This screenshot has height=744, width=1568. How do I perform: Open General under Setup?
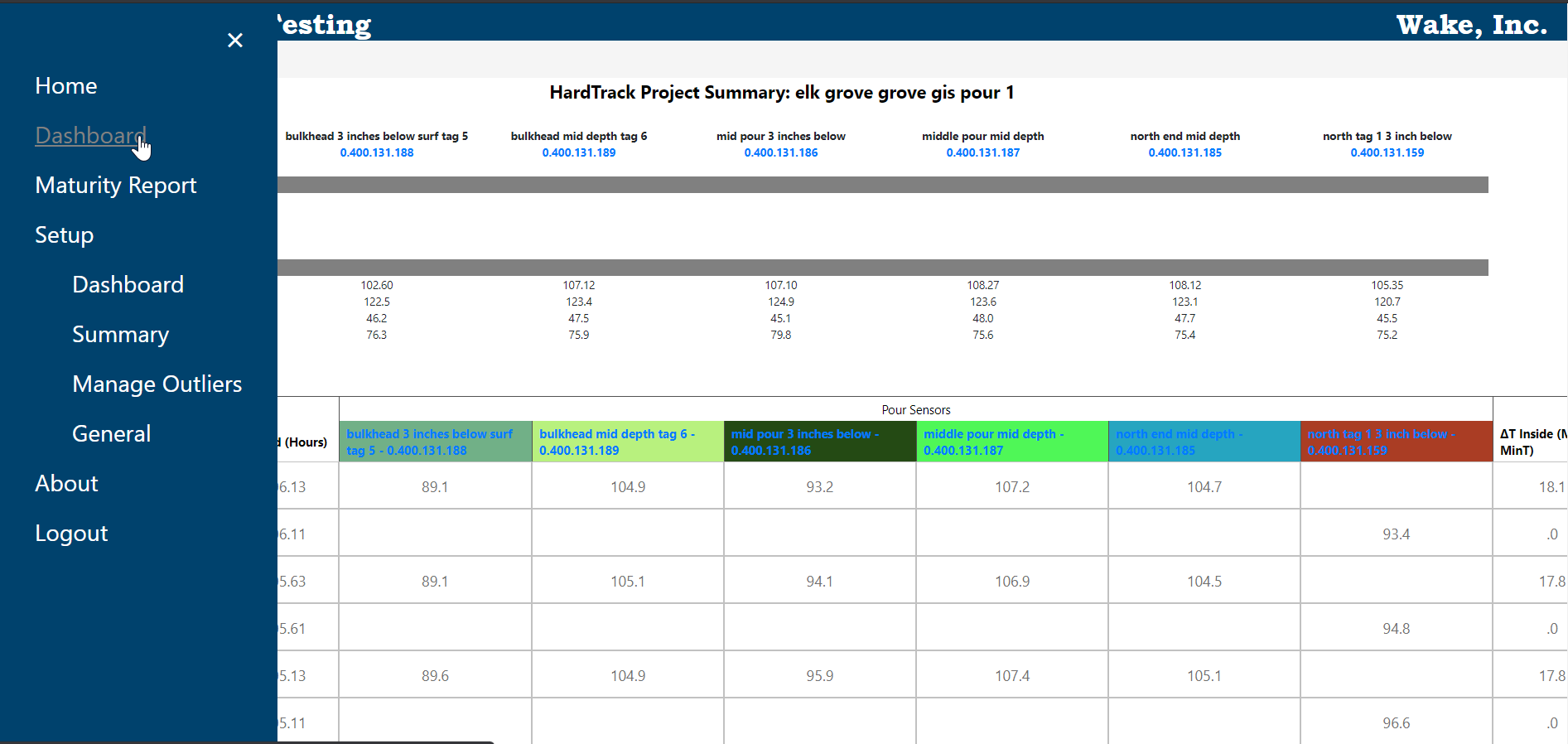coord(112,434)
